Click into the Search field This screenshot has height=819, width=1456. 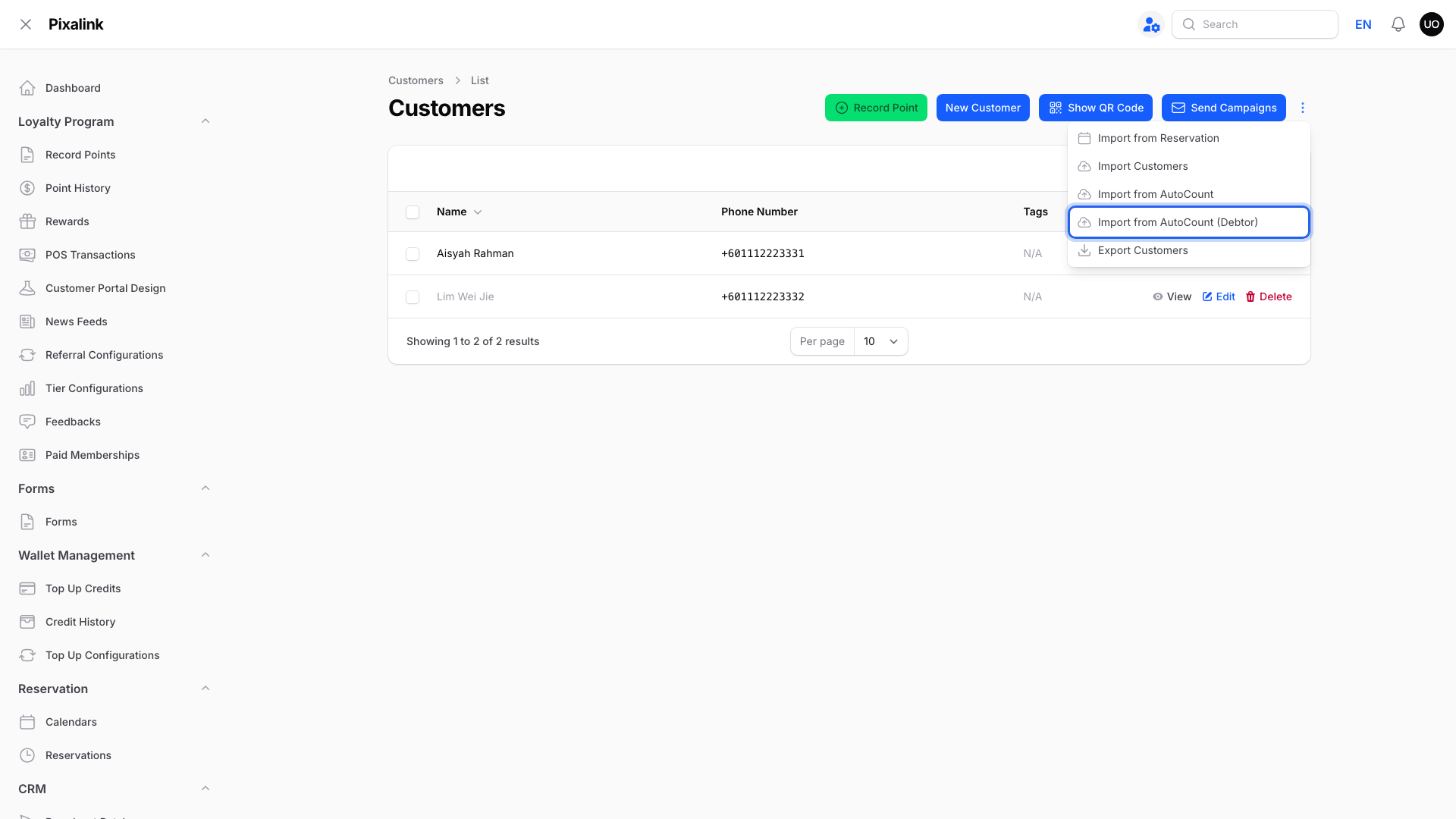1255,24
